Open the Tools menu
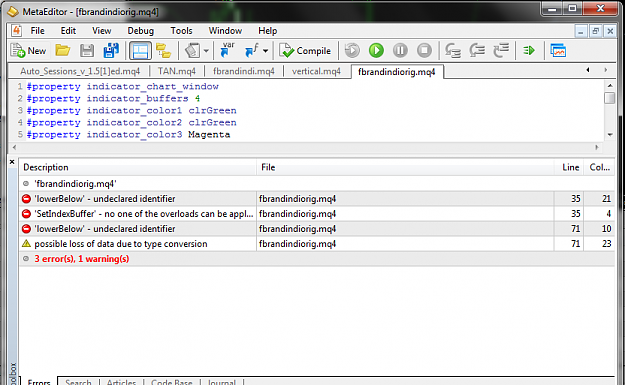The image size is (625, 385). [181, 31]
